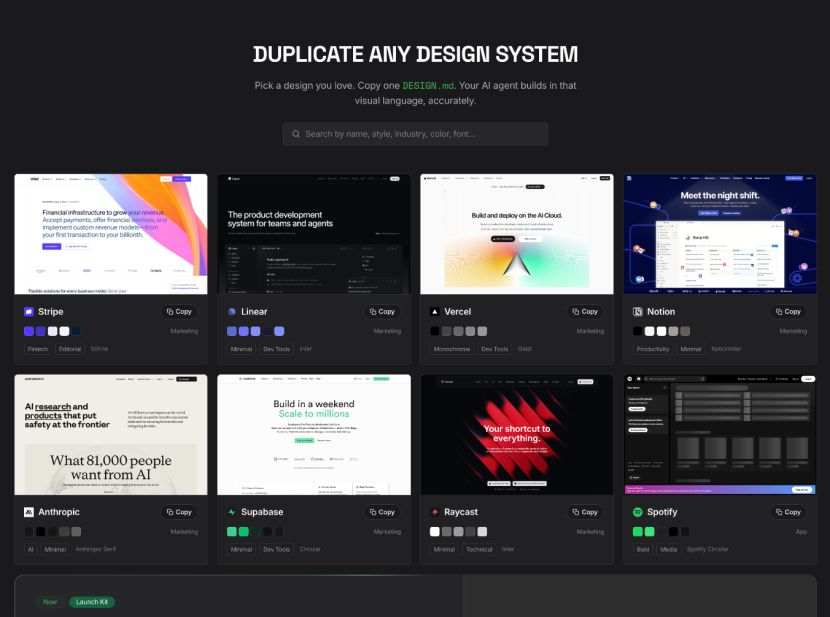Click the Spotify Circular font label

708,550
